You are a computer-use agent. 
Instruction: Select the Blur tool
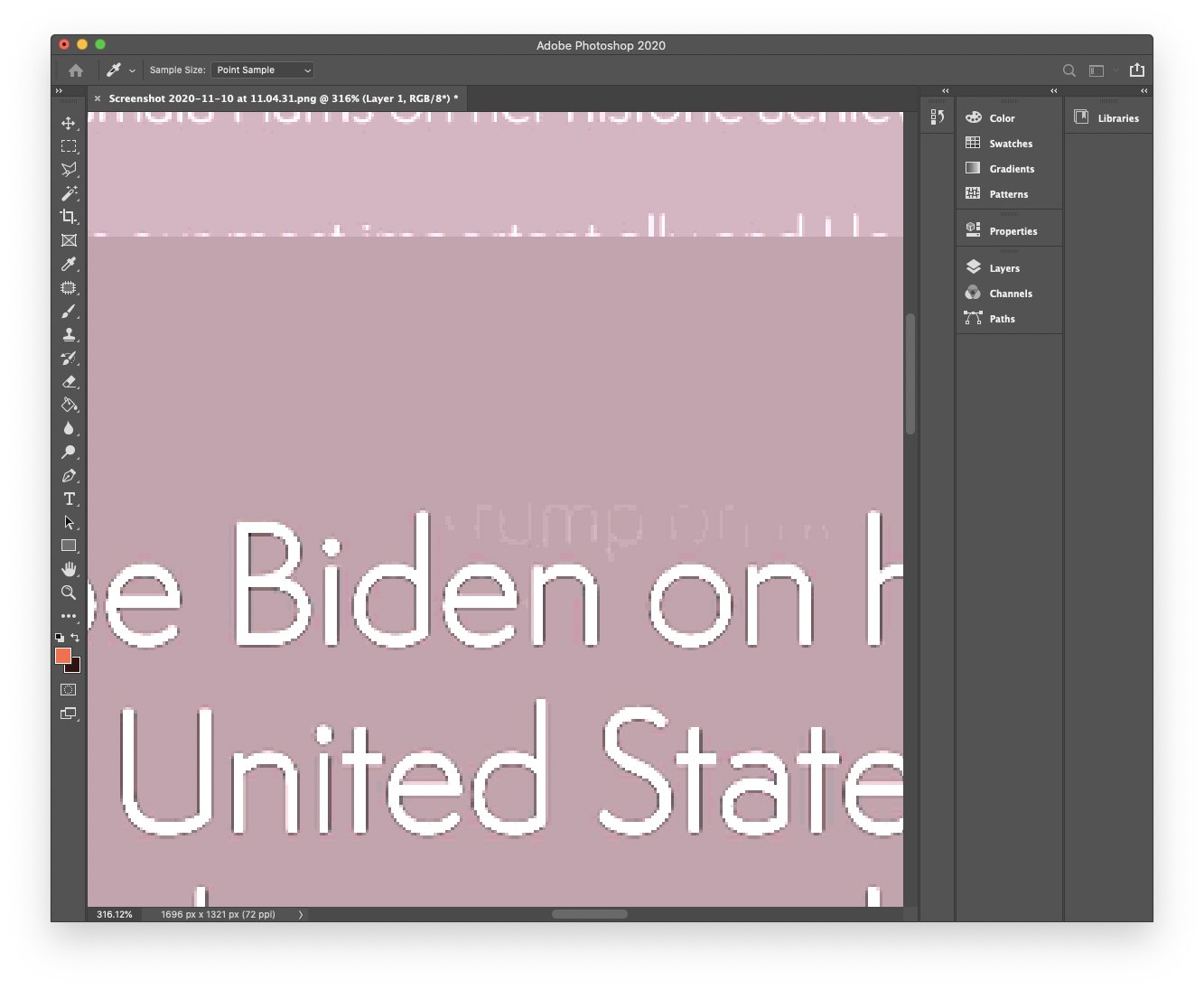pyautogui.click(x=69, y=428)
